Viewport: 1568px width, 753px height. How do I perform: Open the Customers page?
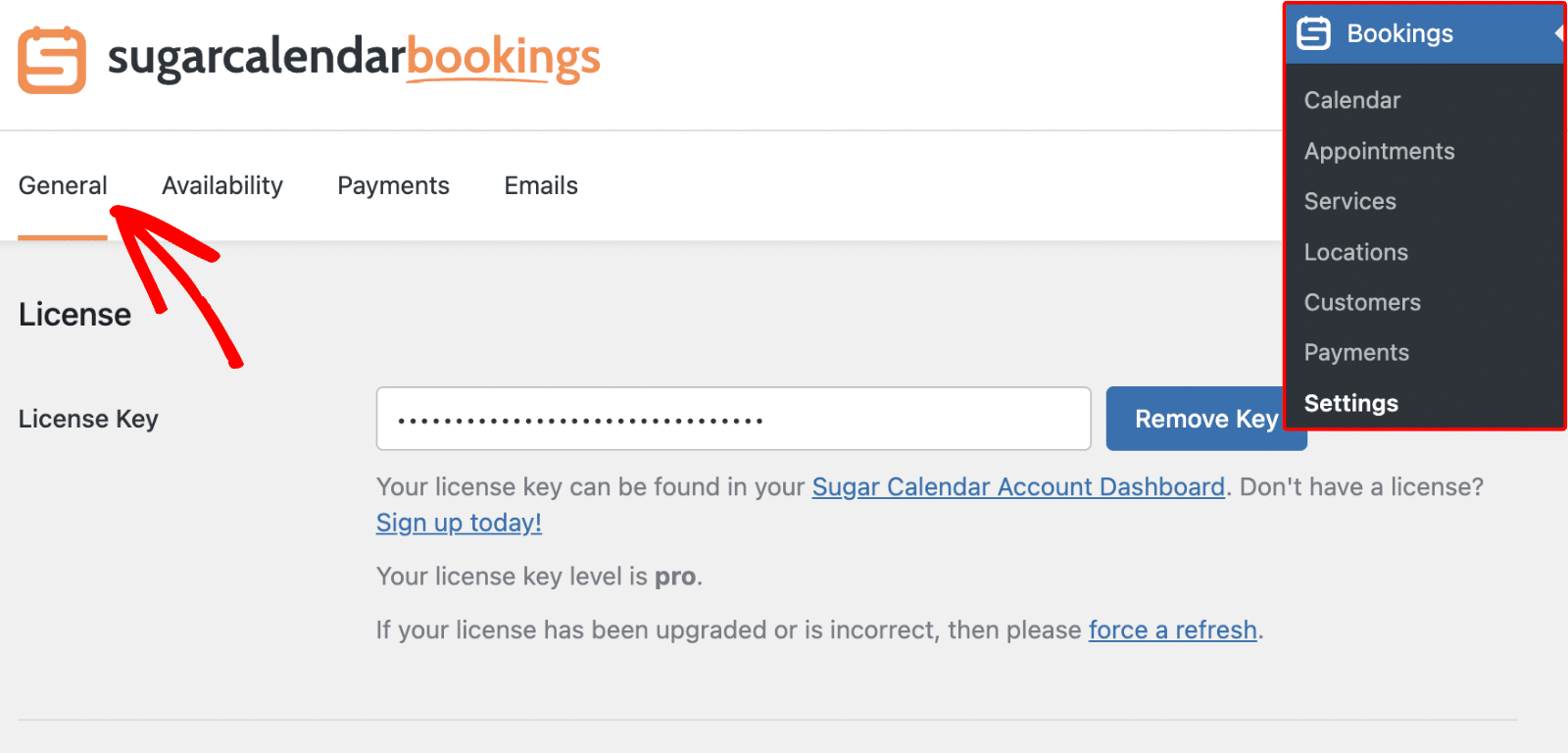1361,302
